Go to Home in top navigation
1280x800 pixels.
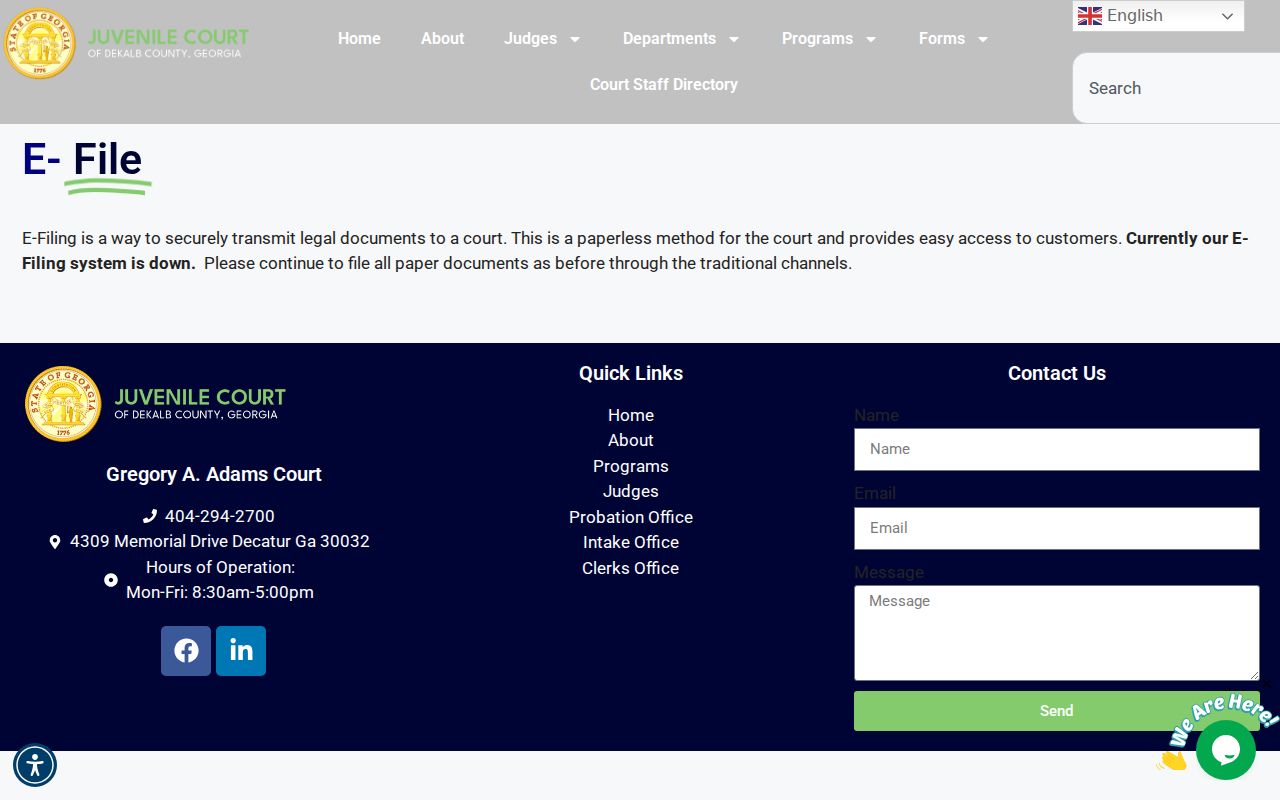point(359,39)
